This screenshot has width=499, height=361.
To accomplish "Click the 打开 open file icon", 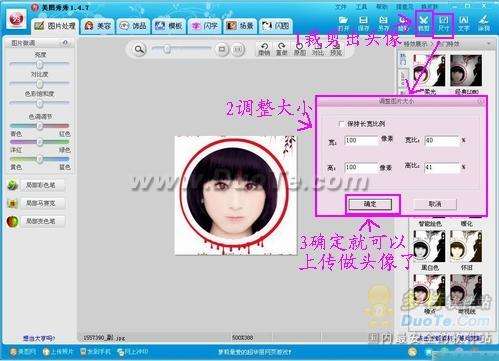I will click(343, 23).
